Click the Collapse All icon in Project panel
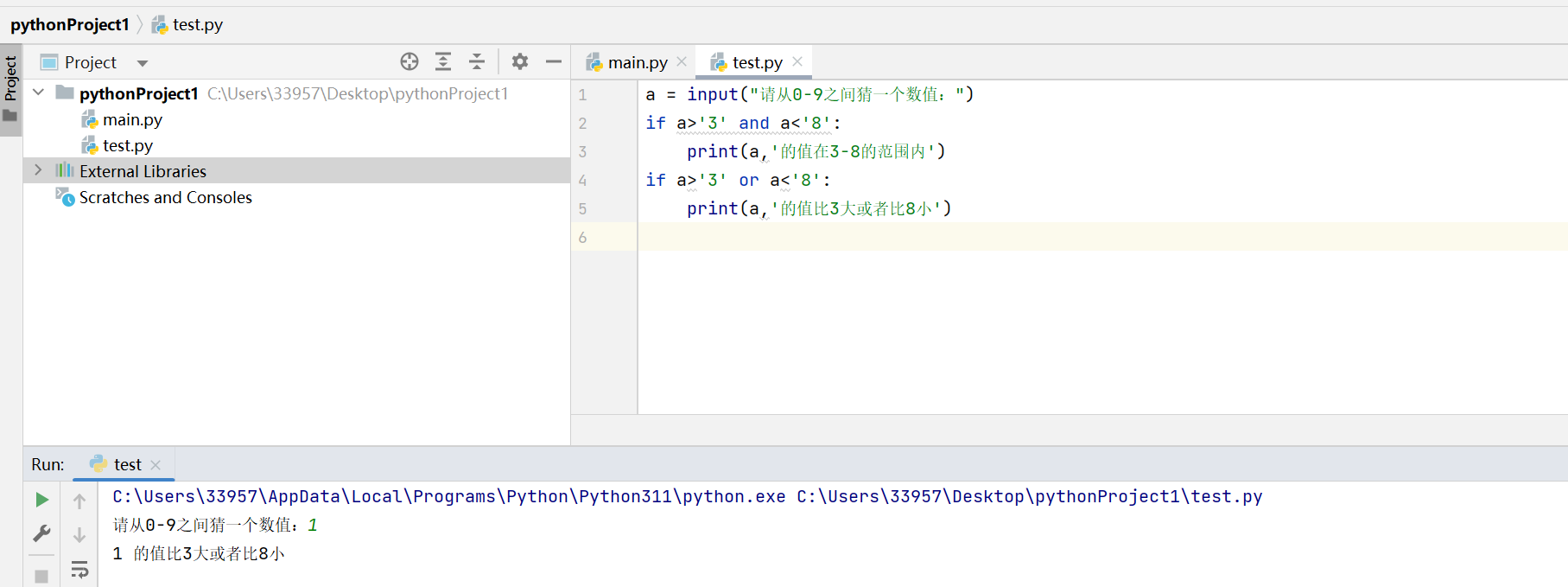1568x587 pixels. click(477, 61)
